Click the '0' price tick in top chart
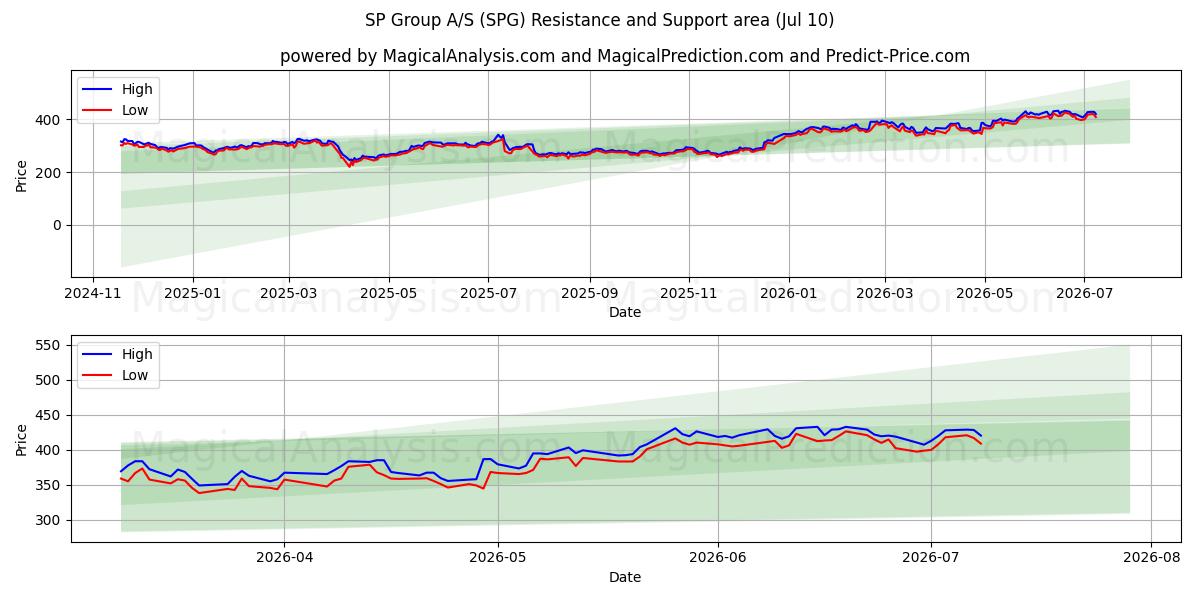 tap(59, 226)
